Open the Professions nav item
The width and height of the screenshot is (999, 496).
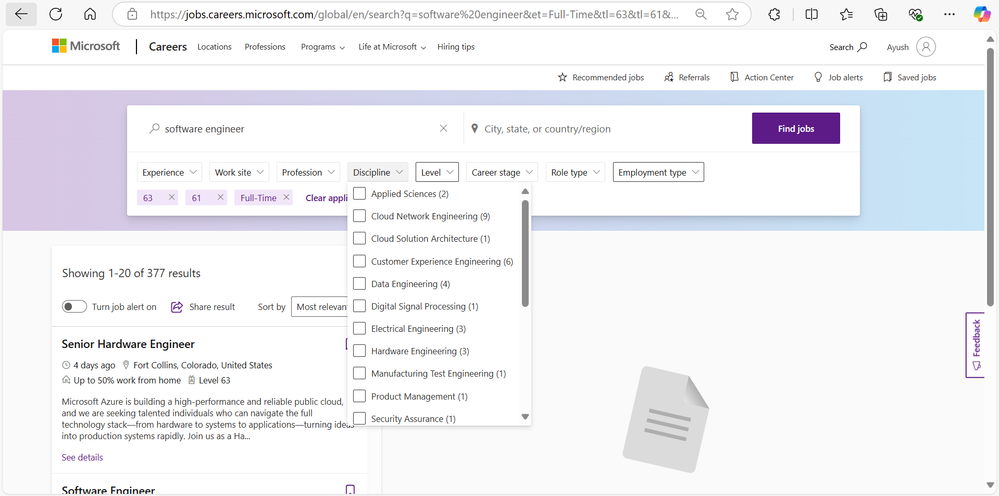click(x=265, y=46)
